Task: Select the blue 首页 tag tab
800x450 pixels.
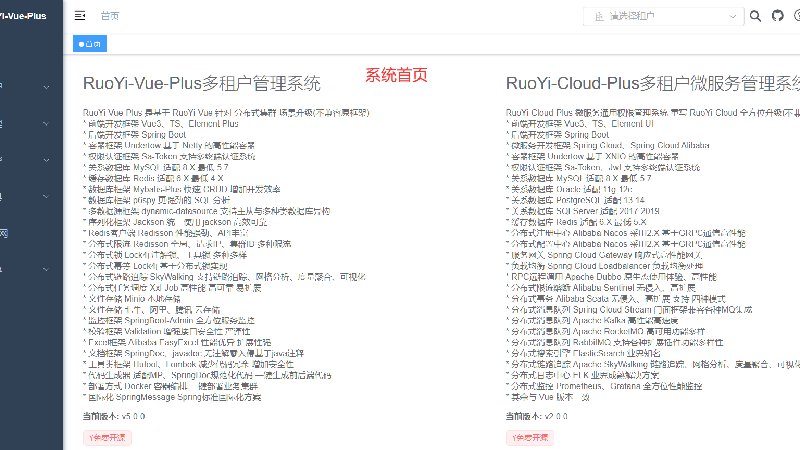Action: tap(90, 44)
